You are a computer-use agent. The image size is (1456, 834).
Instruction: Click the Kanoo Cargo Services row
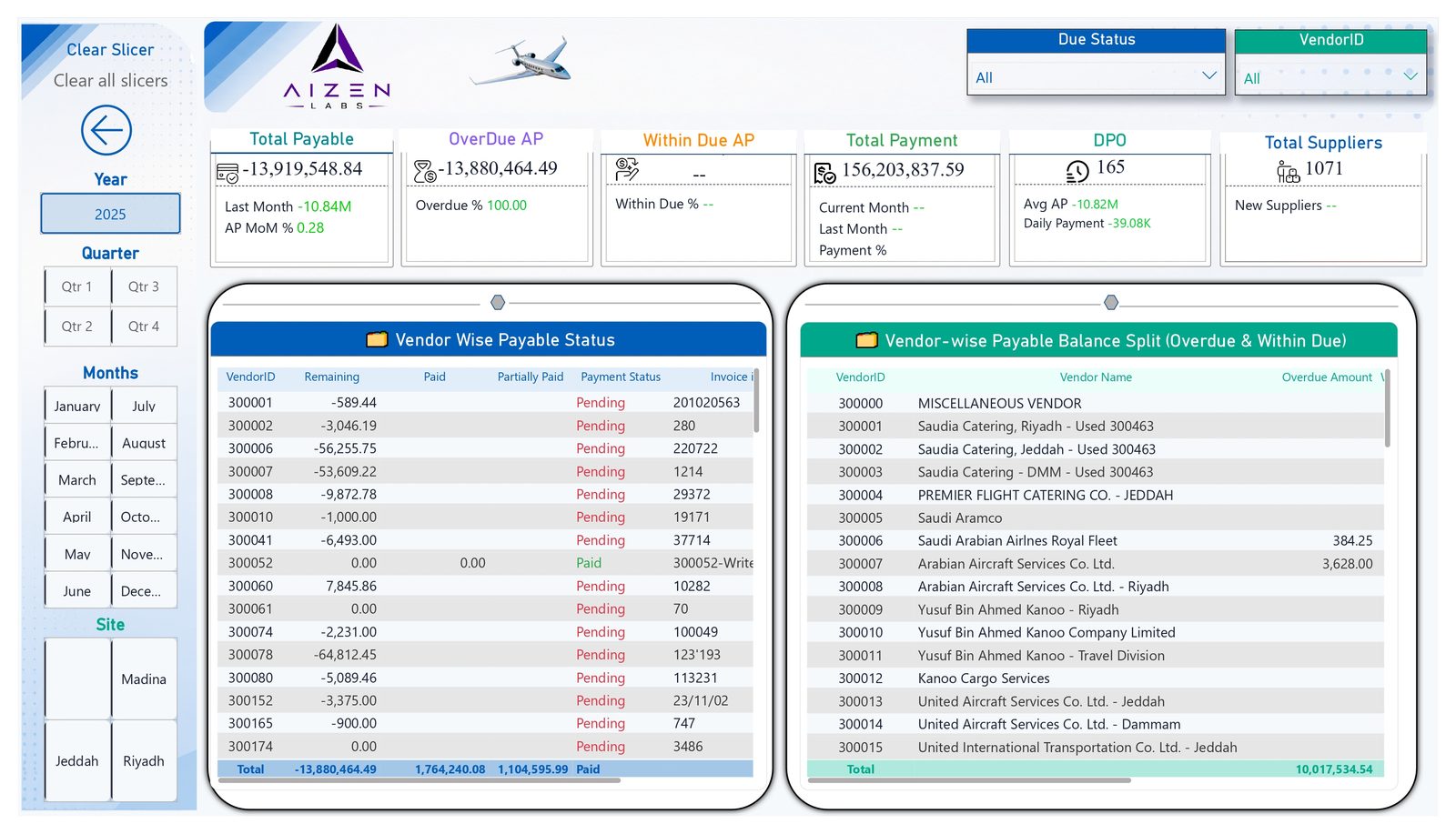pos(1096,678)
